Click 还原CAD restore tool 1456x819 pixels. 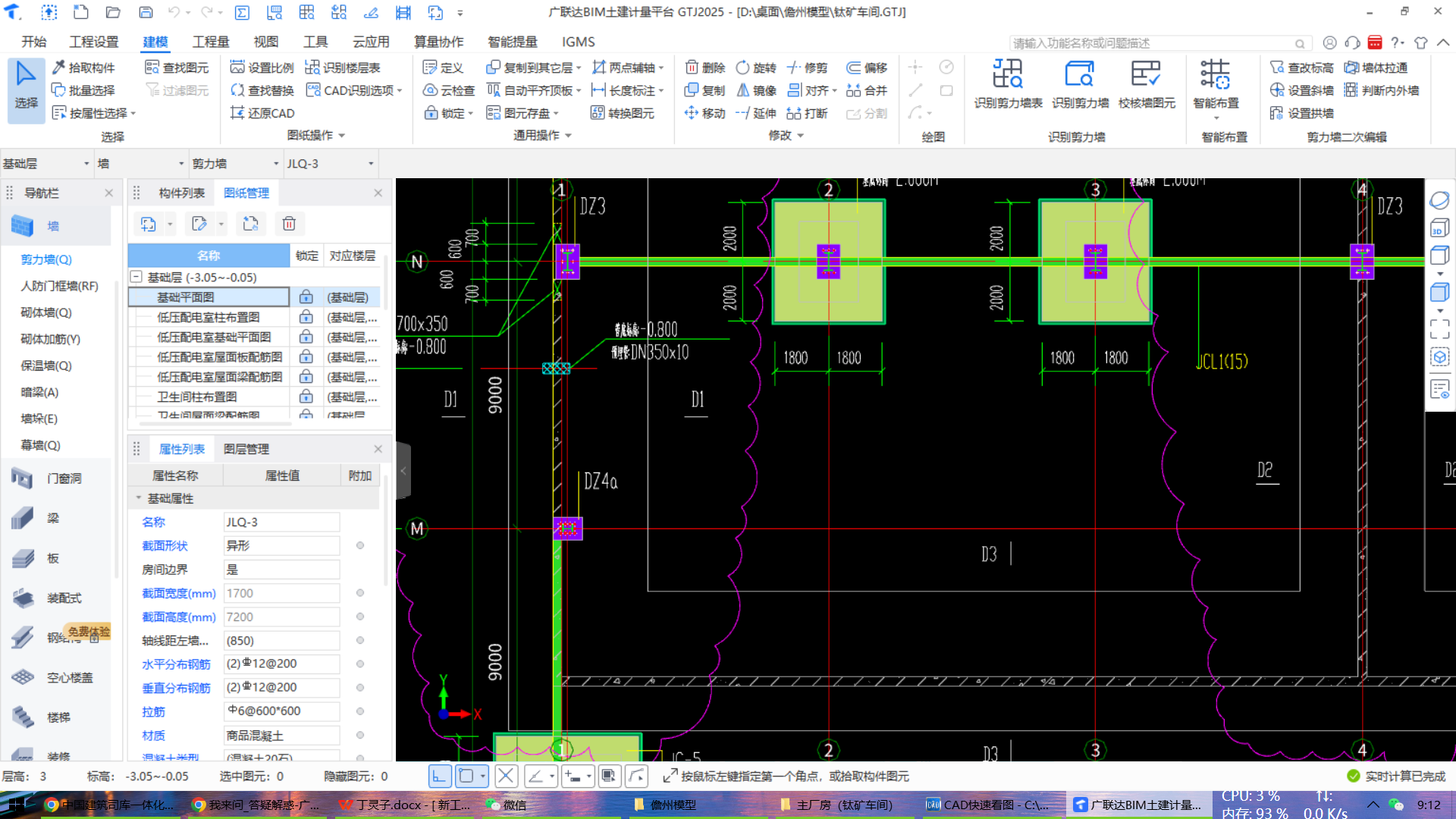pyautogui.click(x=262, y=113)
